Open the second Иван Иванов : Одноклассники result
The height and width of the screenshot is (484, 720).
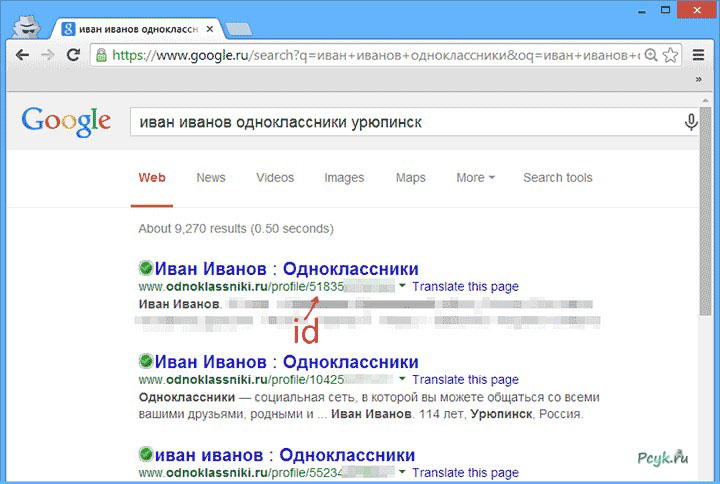(x=286, y=362)
